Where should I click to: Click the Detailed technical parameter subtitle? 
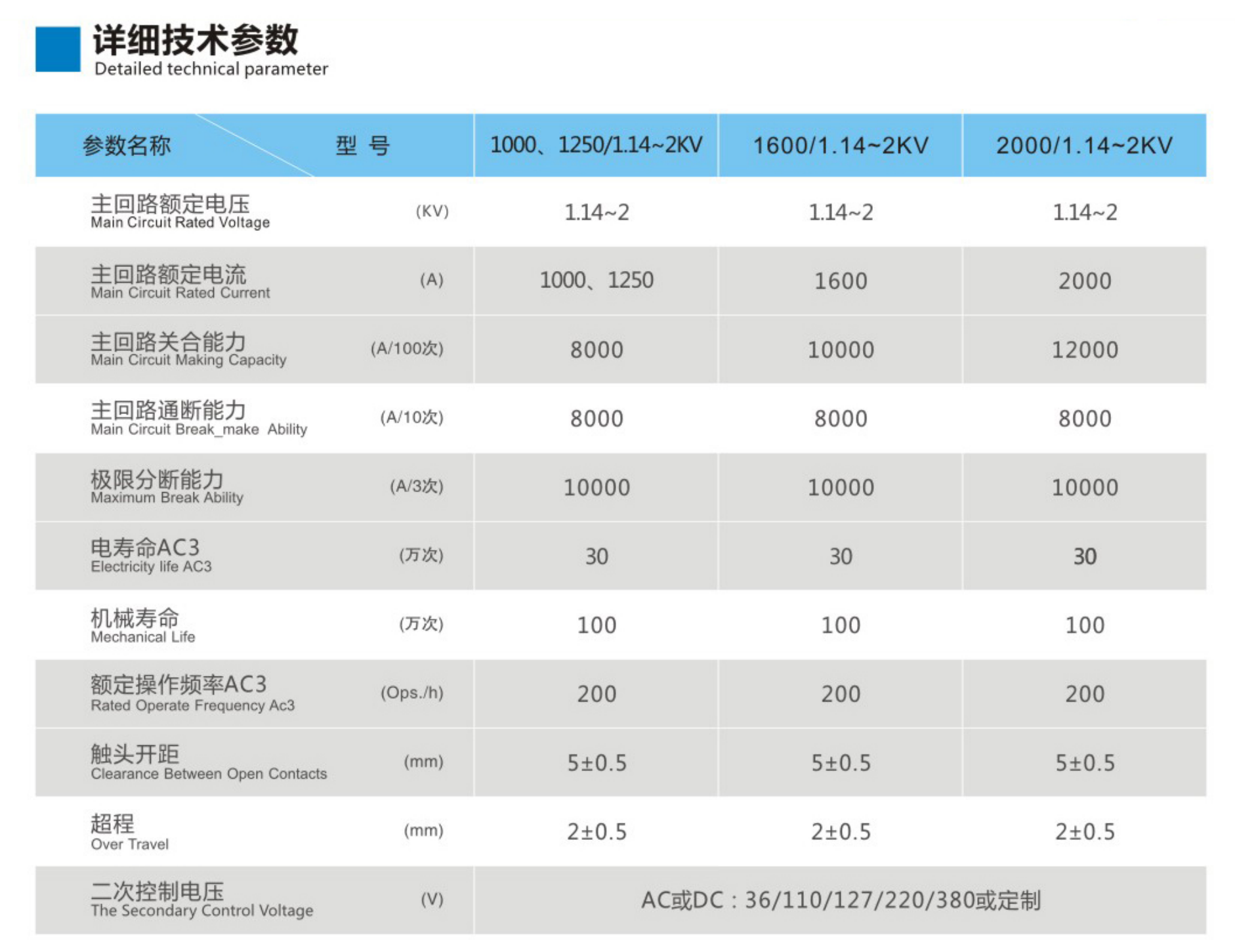(211, 70)
